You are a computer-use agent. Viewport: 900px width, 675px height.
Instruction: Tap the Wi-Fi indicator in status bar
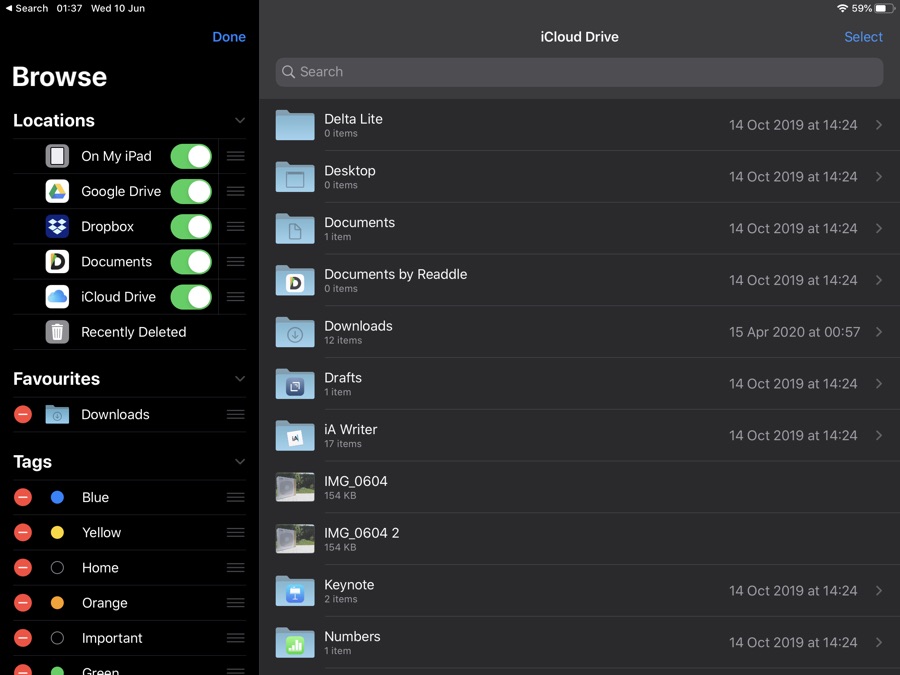coord(842,8)
